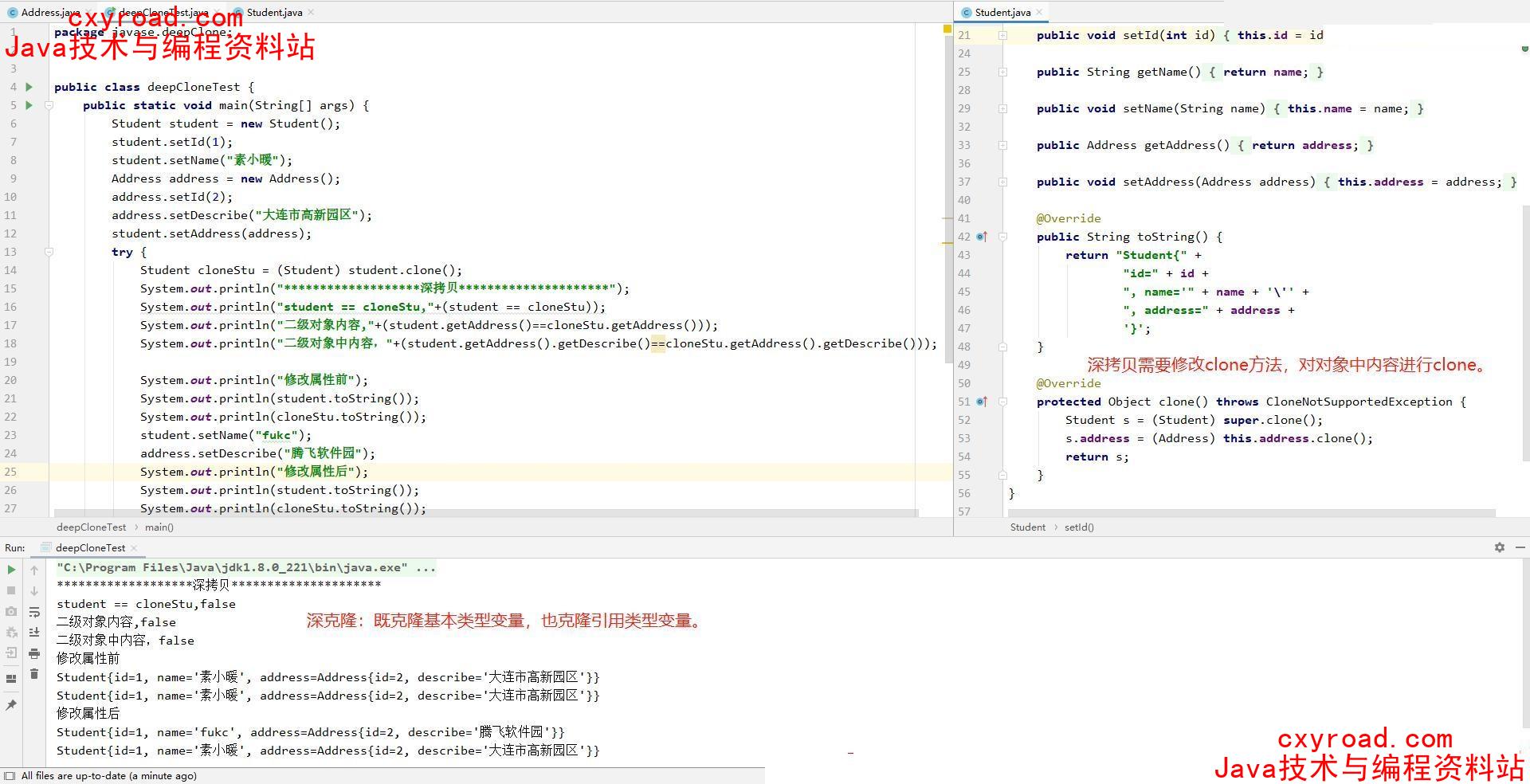Click the Student breadcrumb in right editor

point(1027,527)
